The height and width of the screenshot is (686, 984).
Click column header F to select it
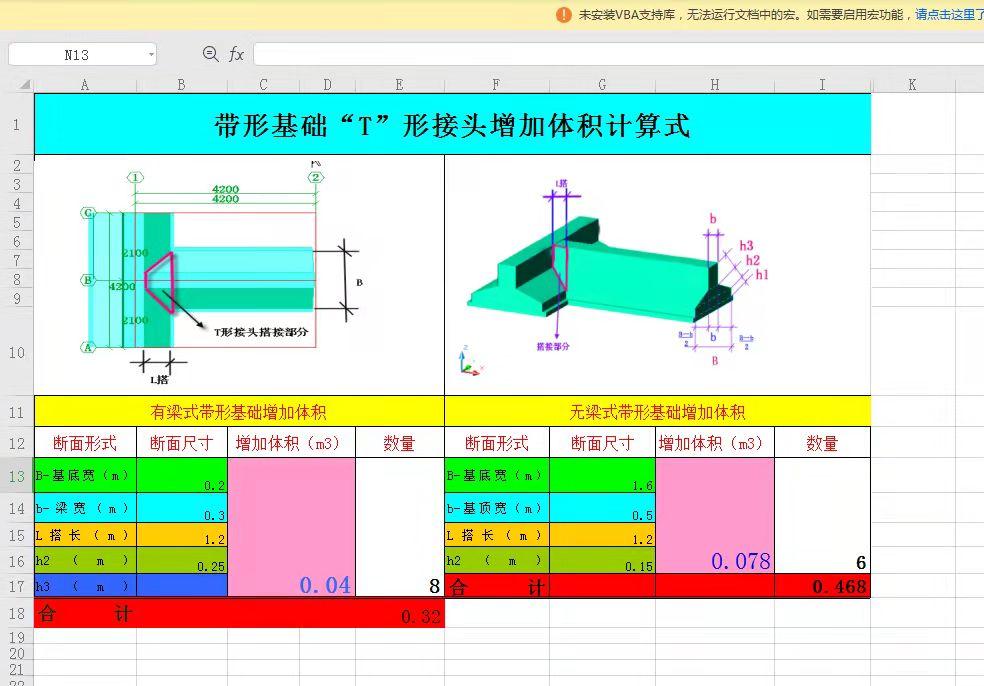pyautogui.click(x=496, y=85)
